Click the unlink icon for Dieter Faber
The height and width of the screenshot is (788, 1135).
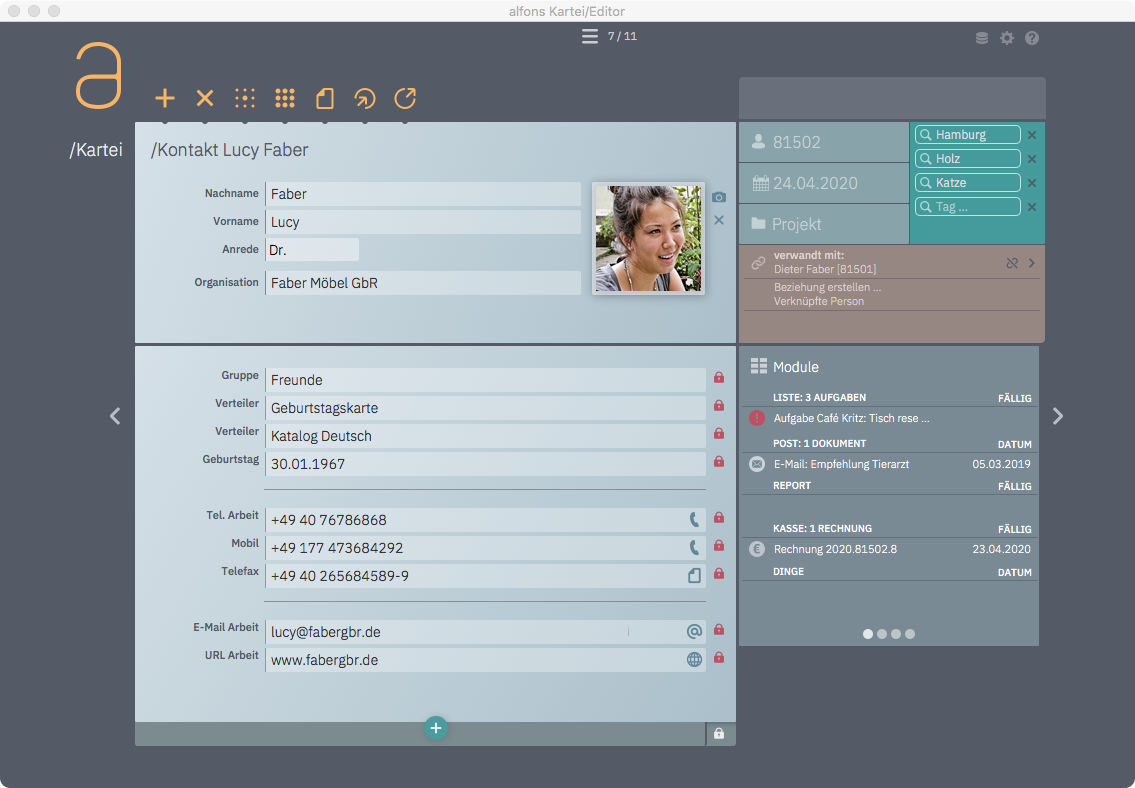(x=1012, y=263)
